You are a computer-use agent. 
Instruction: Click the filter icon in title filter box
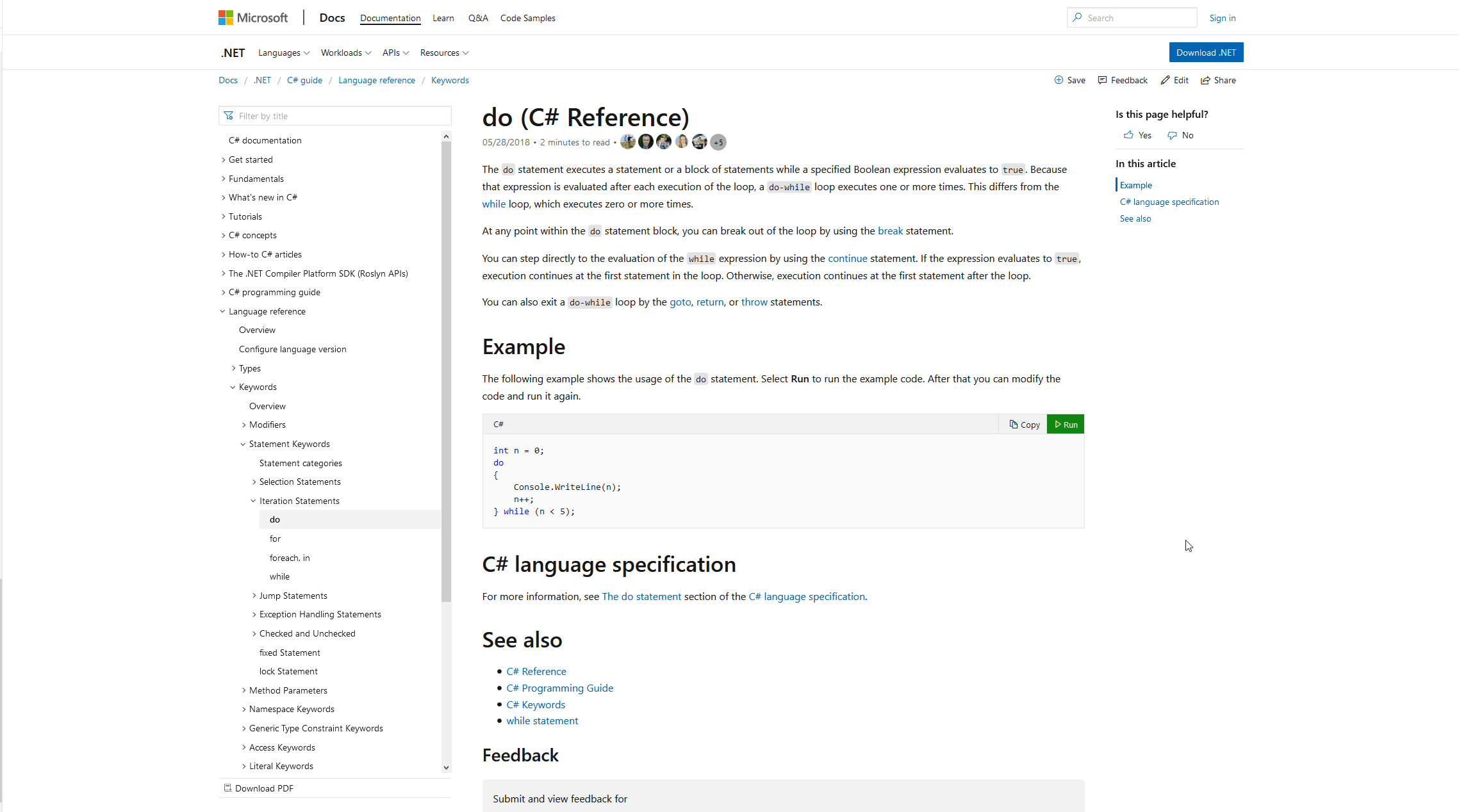[x=229, y=116]
